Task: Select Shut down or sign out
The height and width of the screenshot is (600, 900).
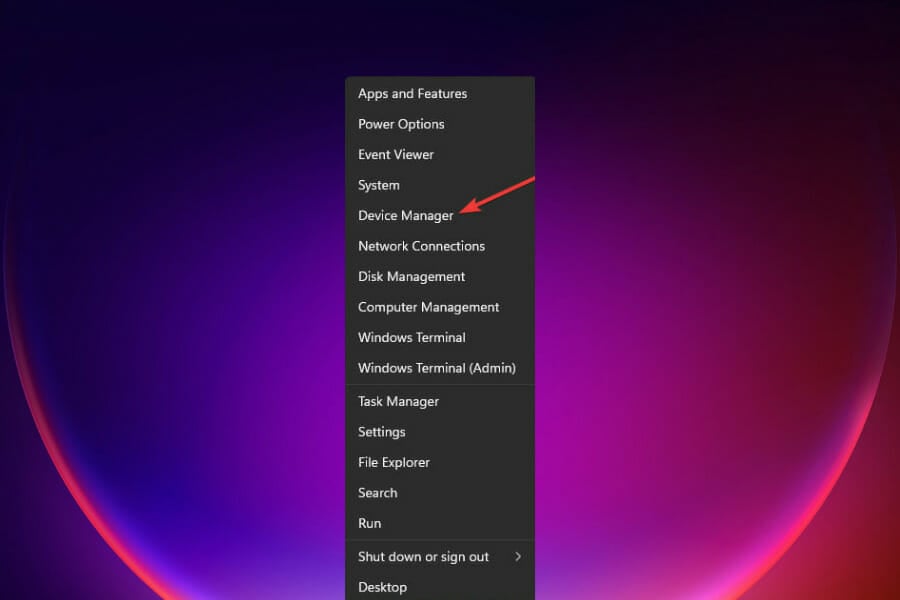Action: (440, 557)
